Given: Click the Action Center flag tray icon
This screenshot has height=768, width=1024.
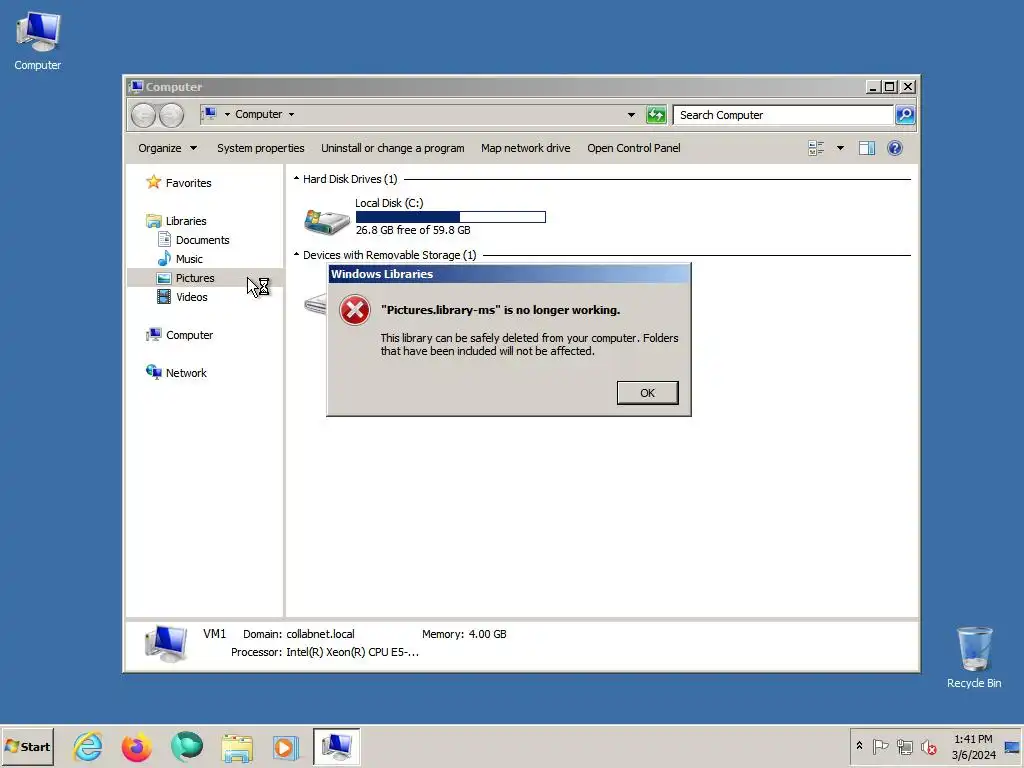Looking at the screenshot, I should pyautogui.click(x=880, y=746).
